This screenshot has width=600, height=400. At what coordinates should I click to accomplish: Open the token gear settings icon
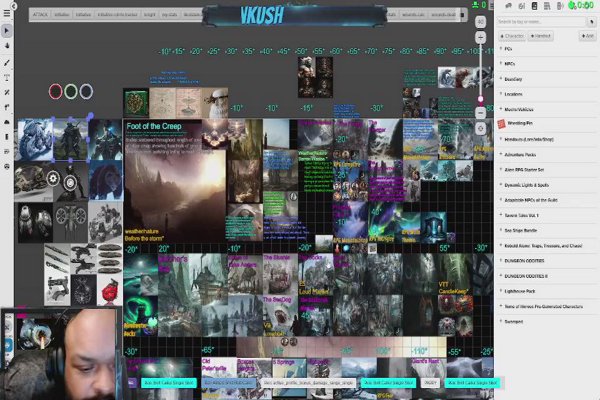(x=53, y=178)
